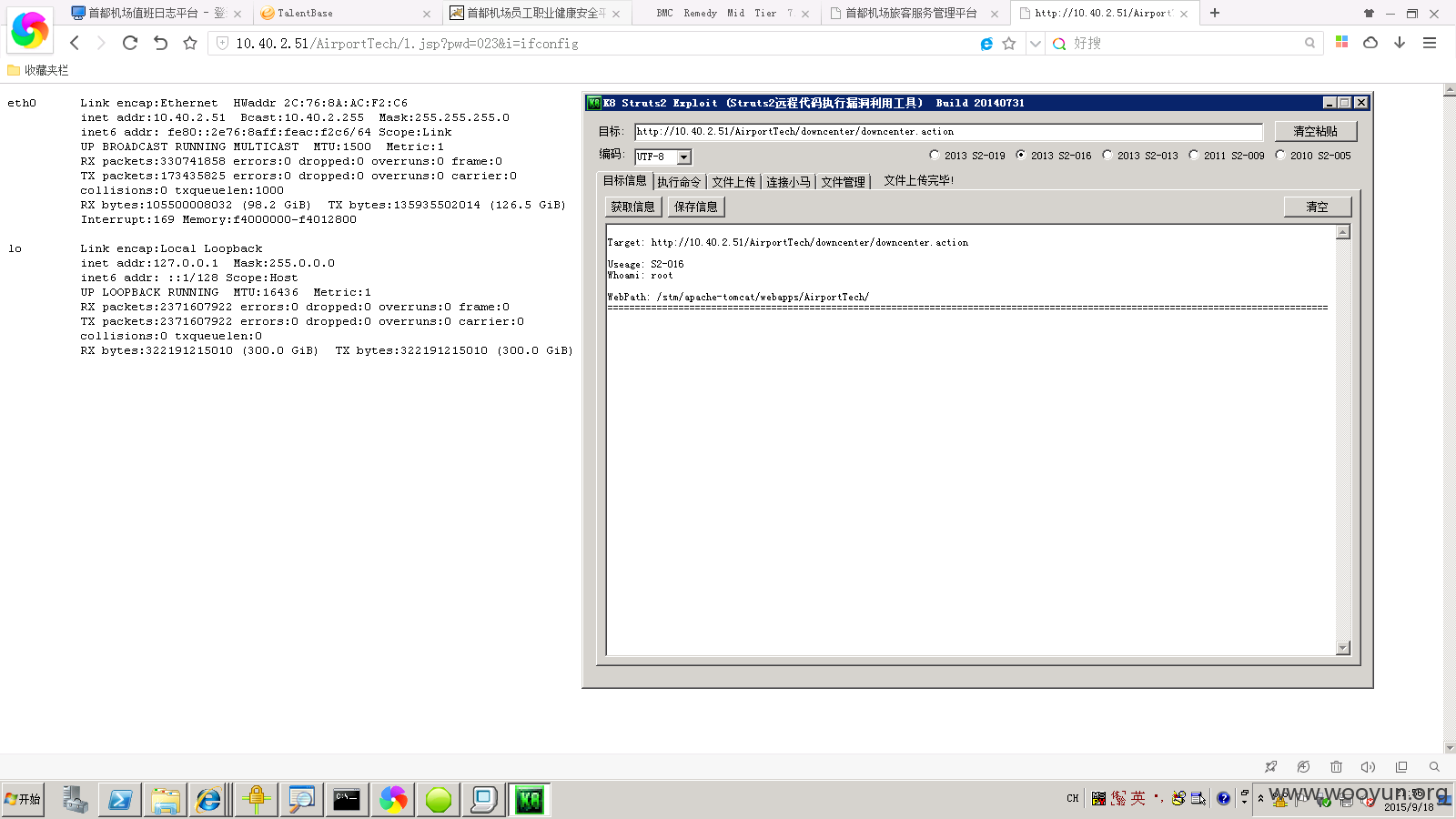
Task: Go forward in browser history
Action: [x=101, y=43]
